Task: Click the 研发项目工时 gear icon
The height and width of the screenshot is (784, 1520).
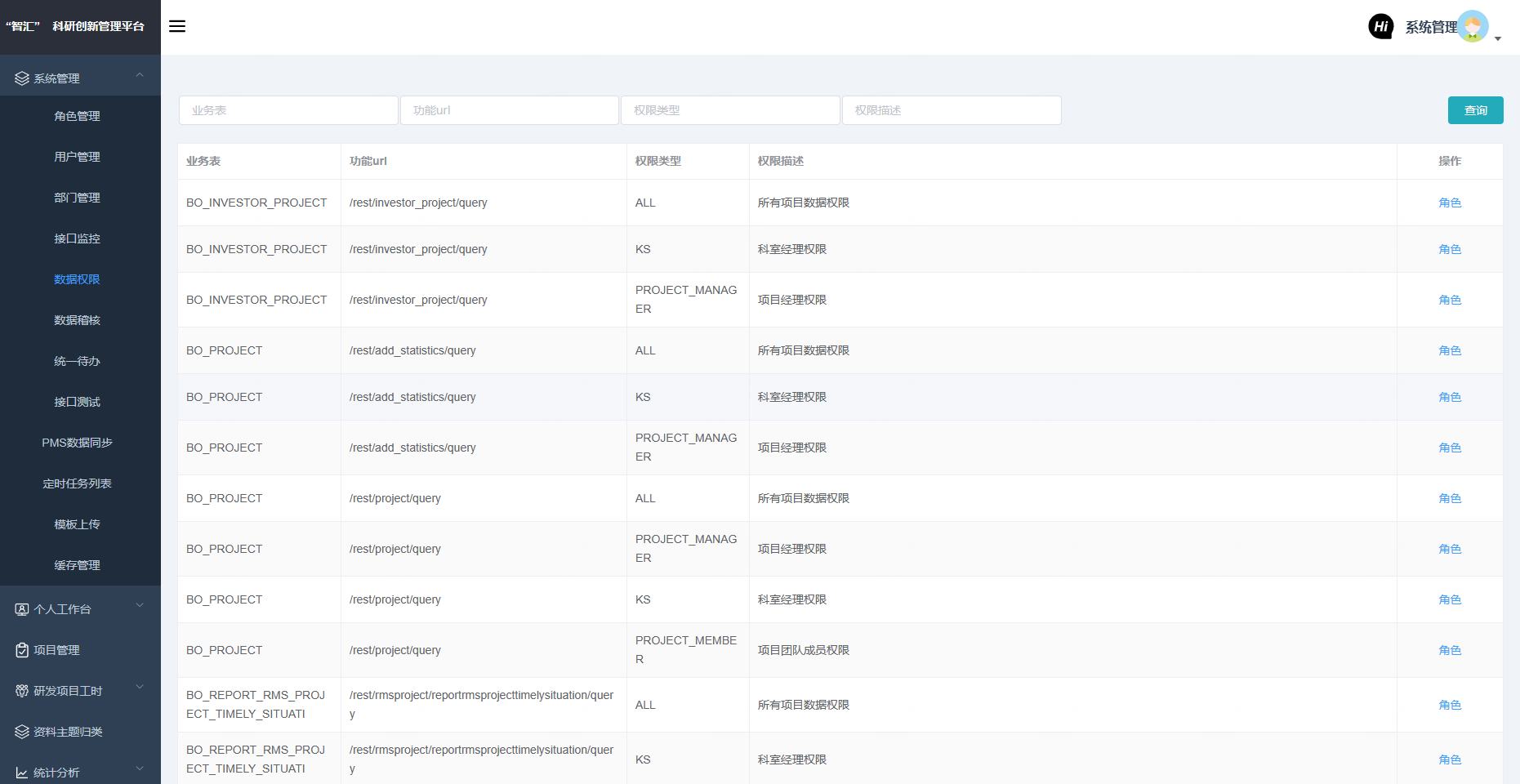Action: [x=22, y=691]
